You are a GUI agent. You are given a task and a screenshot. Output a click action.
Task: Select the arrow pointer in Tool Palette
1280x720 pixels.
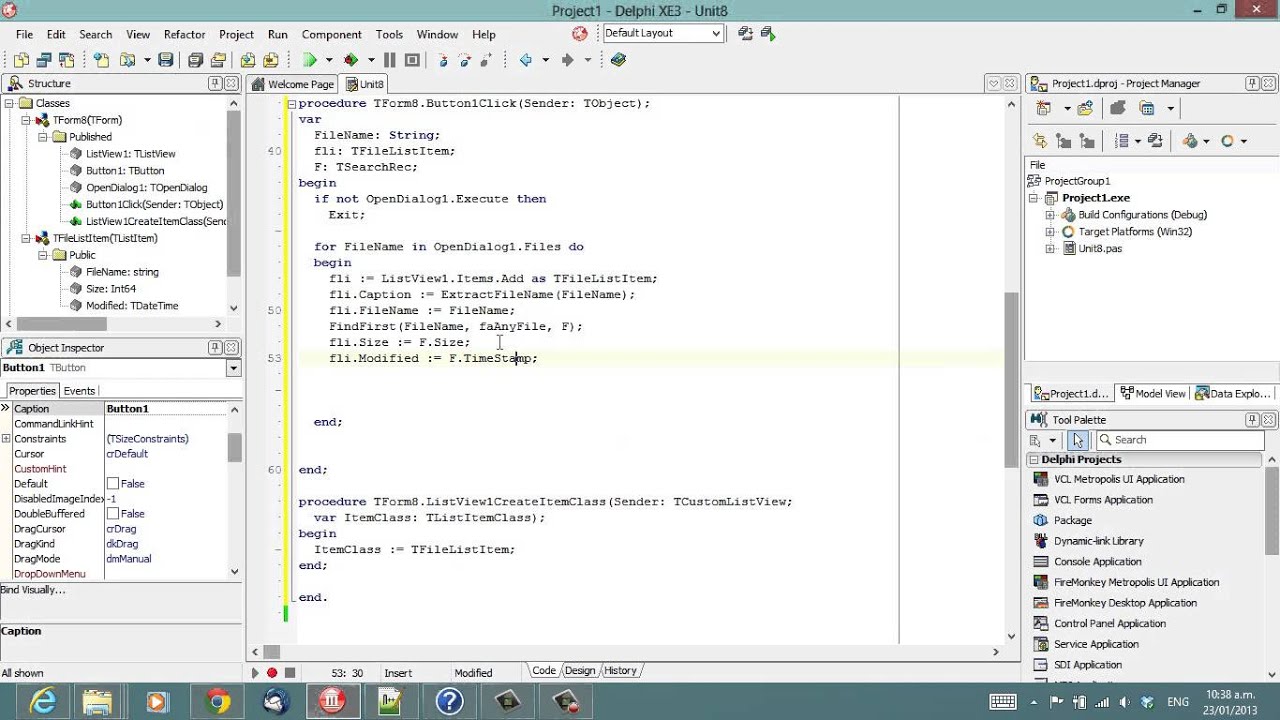tap(1077, 440)
